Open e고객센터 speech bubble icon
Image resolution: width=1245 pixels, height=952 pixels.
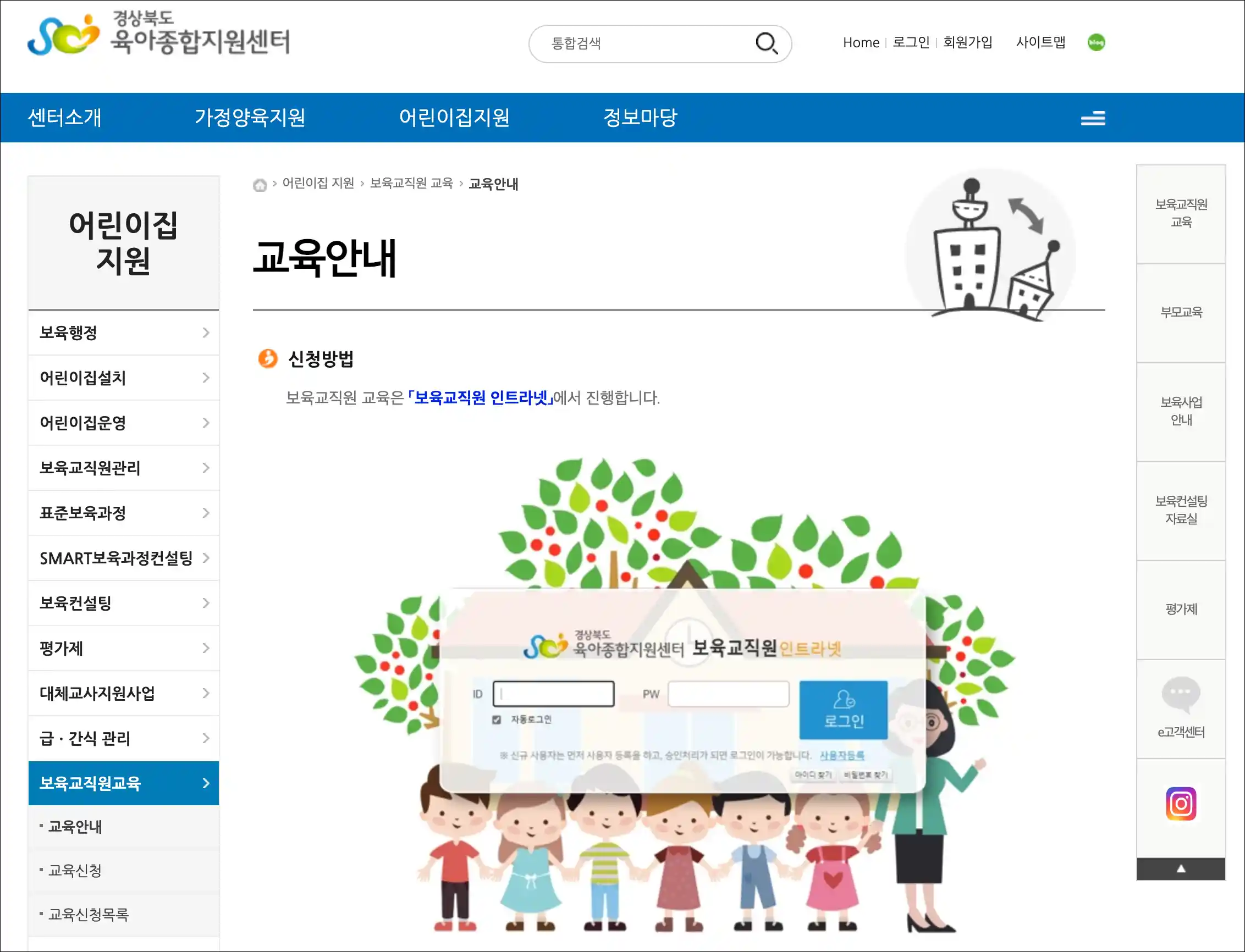click(1181, 694)
